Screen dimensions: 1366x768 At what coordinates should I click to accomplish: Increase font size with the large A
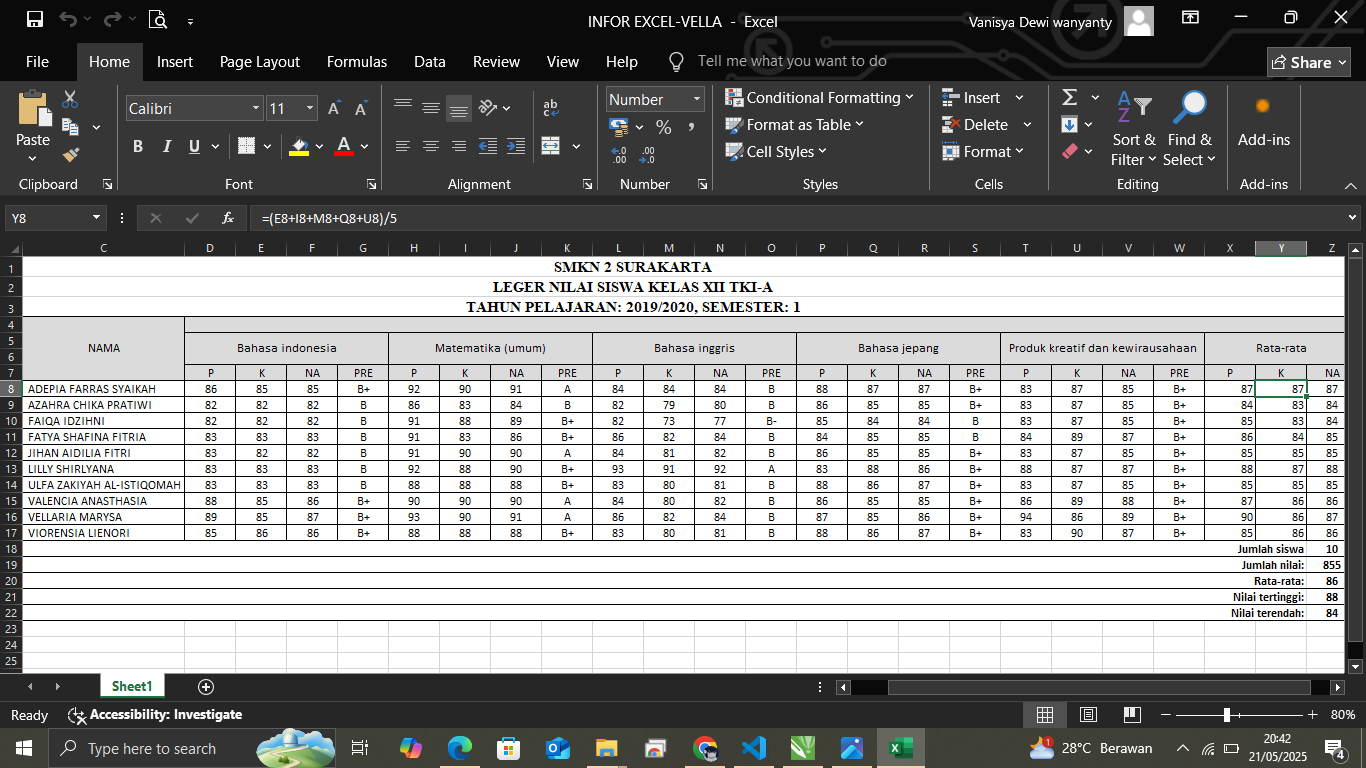click(335, 108)
